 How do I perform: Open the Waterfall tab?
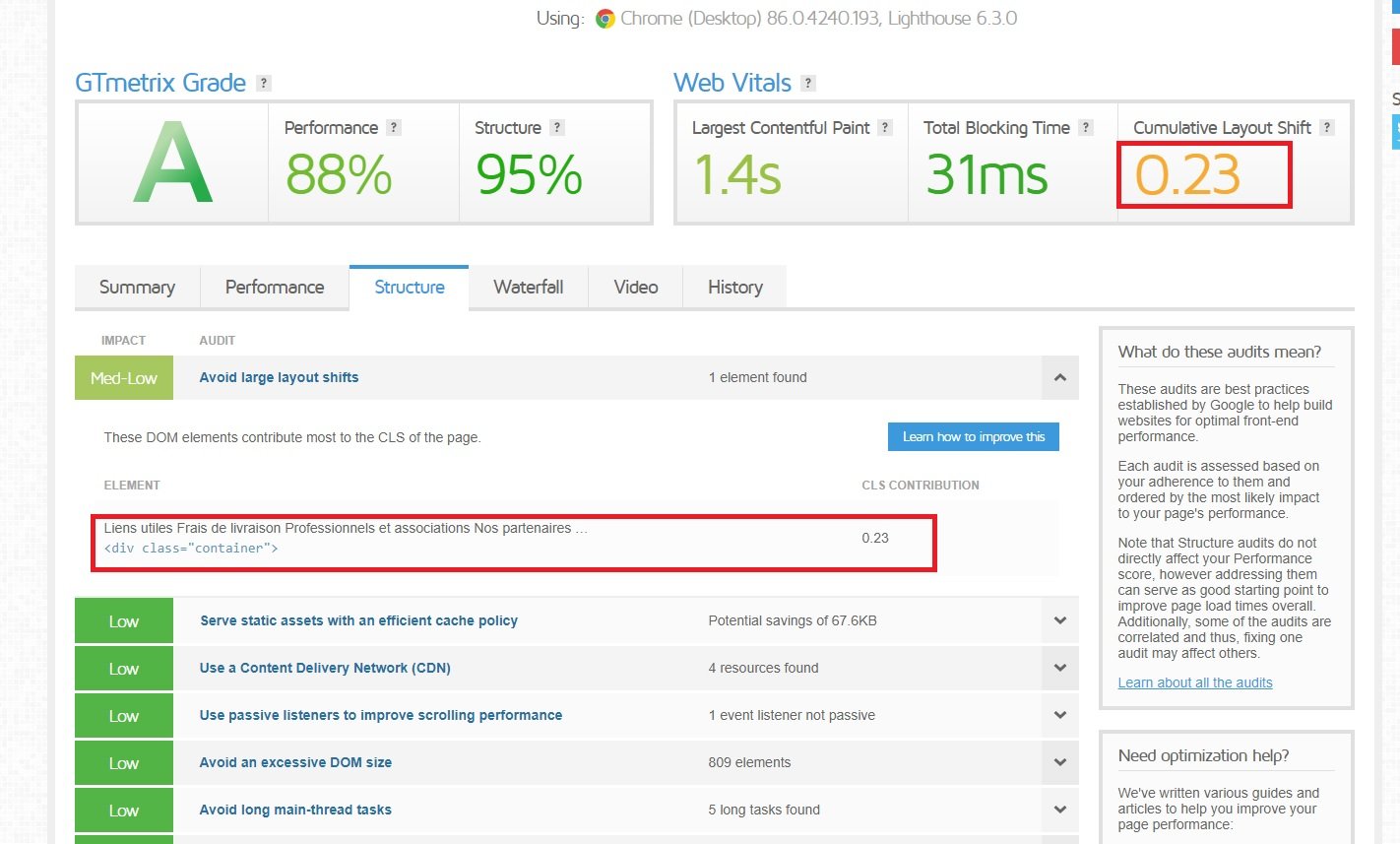pos(529,287)
